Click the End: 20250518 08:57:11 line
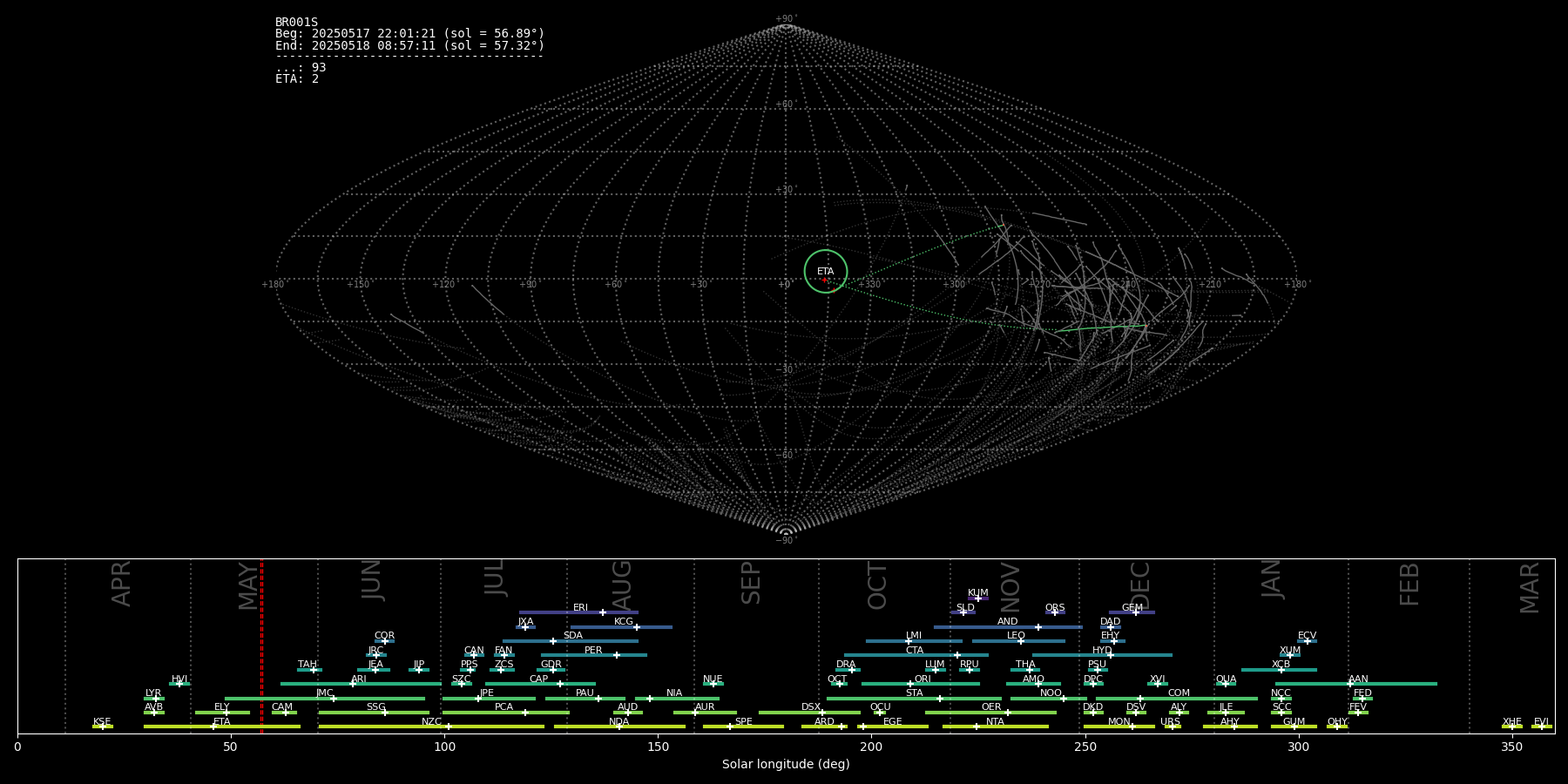This screenshot has height=784, width=1568. [409, 45]
